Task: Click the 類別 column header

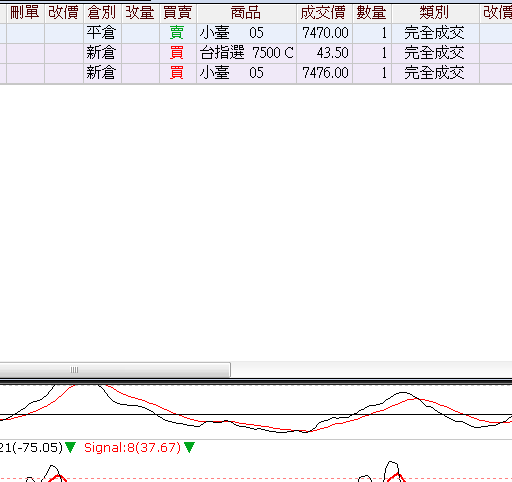Action: click(x=435, y=13)
